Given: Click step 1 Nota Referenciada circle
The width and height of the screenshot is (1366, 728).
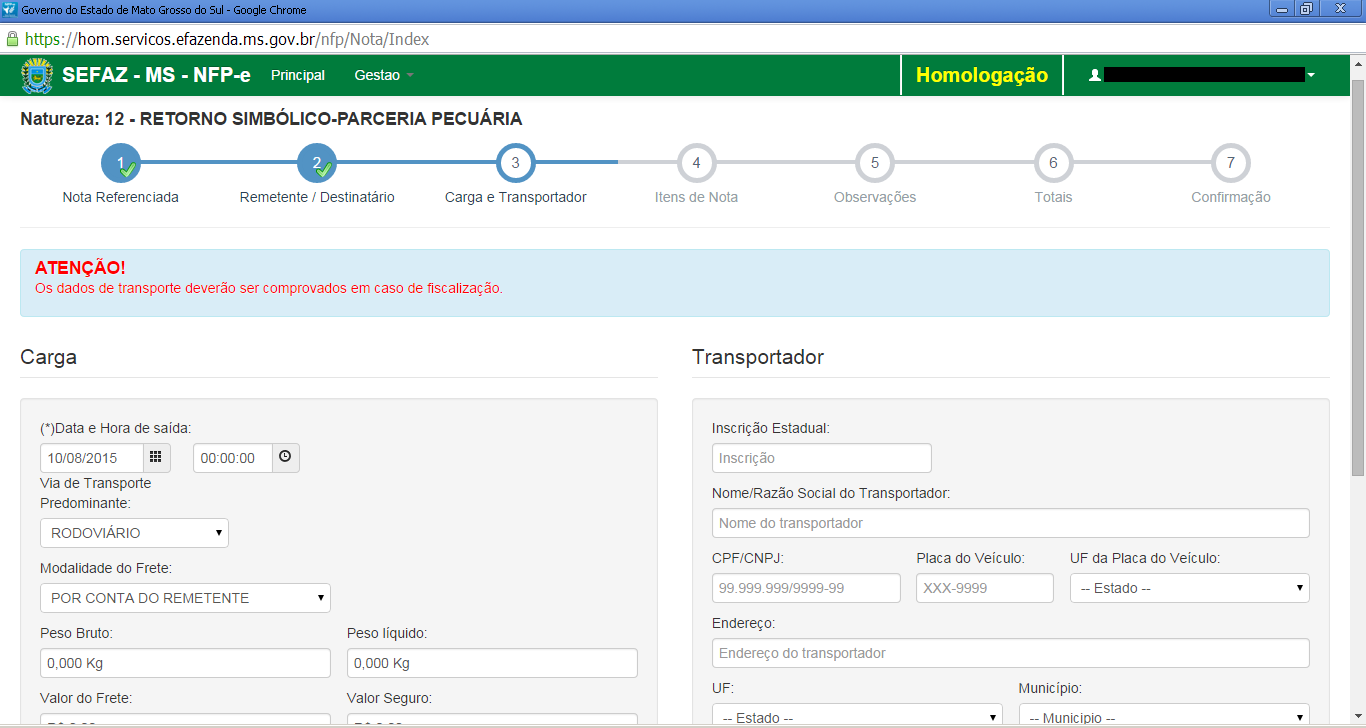Looking at the screenshot, I should pyautogui.click(x=121, y=163).
